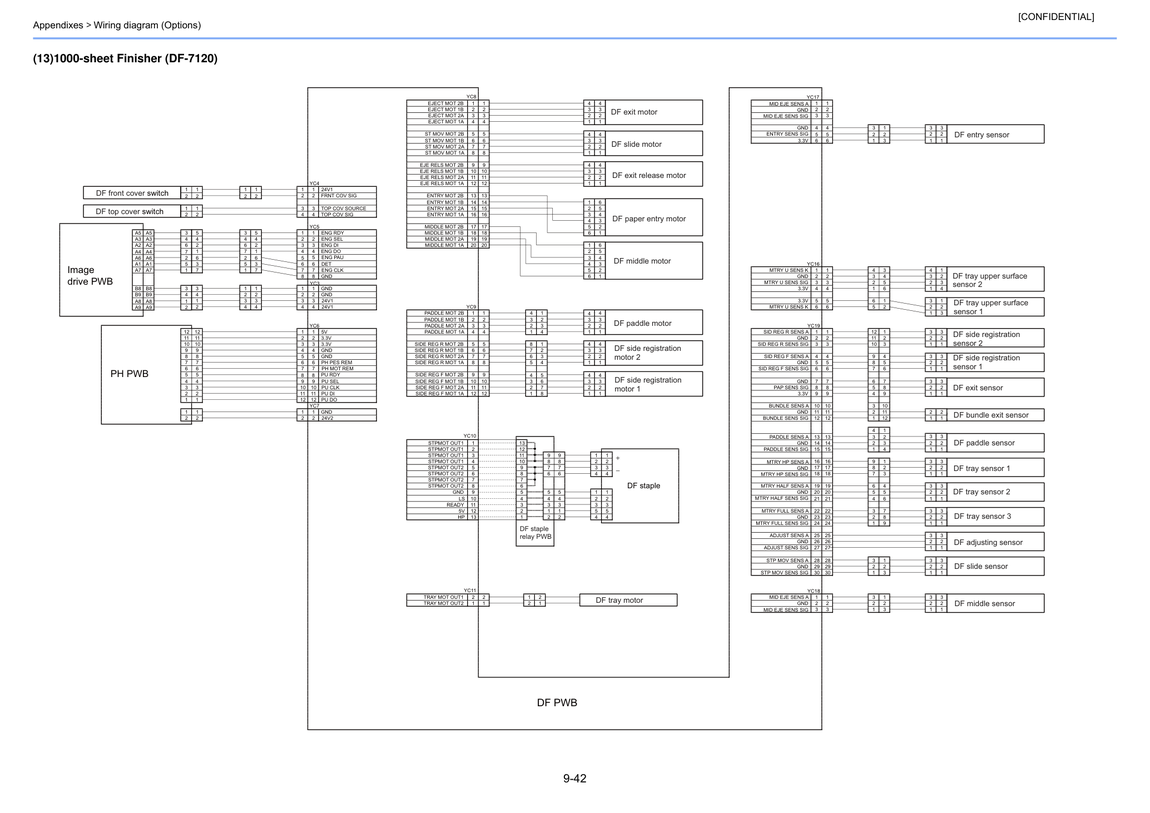This screenshot has height=813, width=1150.
Task: Click the YC10 connector label
Action: 470,436
